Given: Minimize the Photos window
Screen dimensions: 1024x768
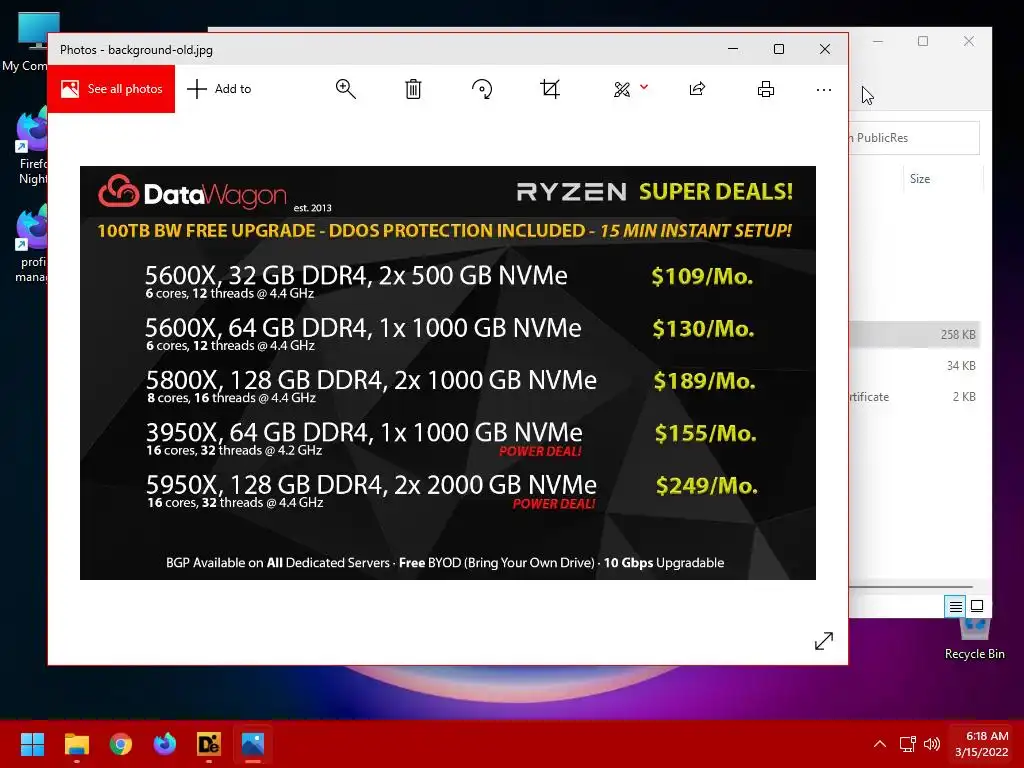Looking at the screenshot, I should click(x=733, y=49).
